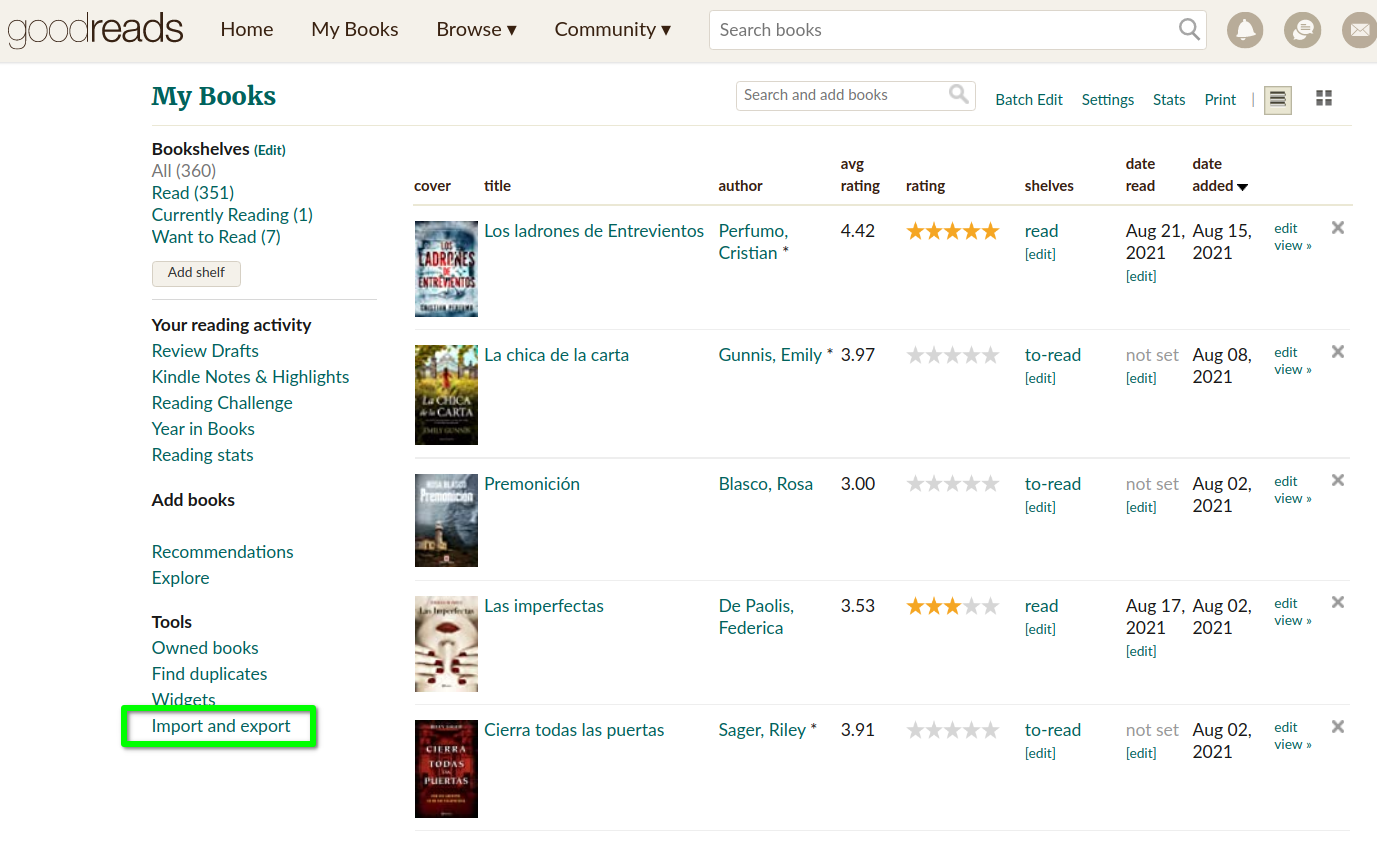
Task: Open the messages envelope icon
Action: 1359,30
